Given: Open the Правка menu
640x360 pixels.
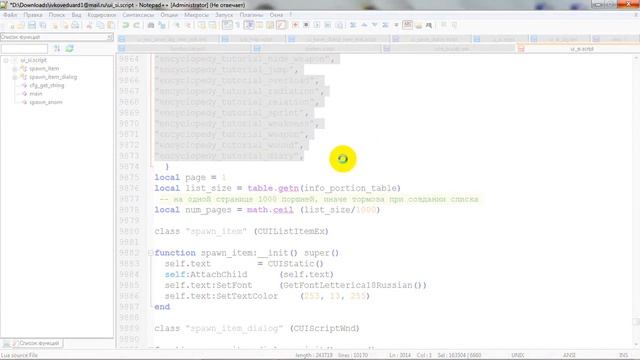Looking at the screenshot, I should tap(33, 15).
